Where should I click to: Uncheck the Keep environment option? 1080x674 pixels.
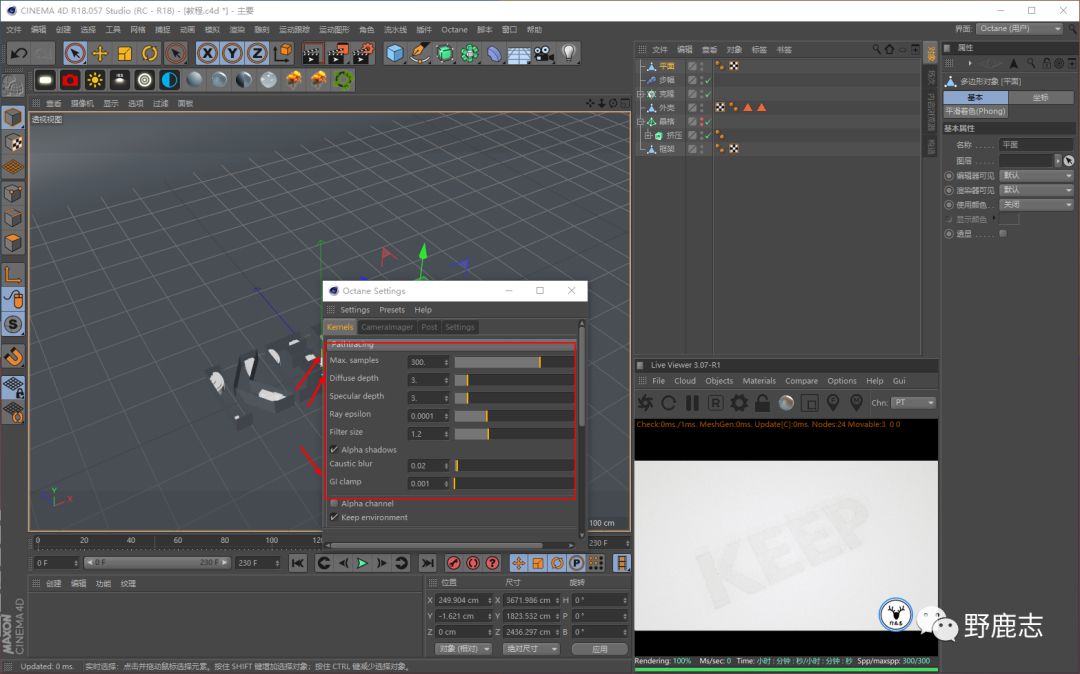click(334, 518)
